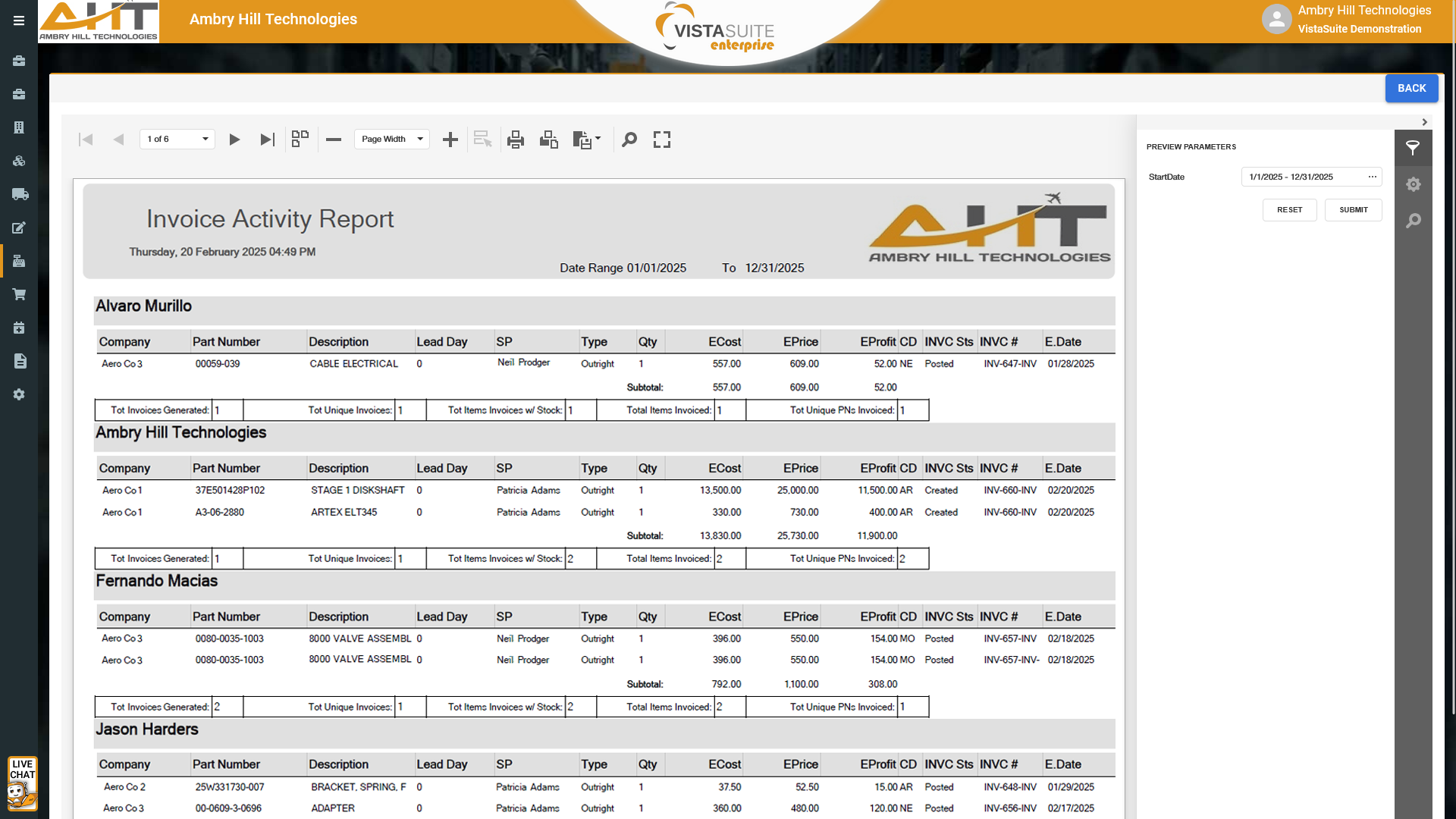Viewport: 1456px width, 819px height.
Task: Go to the next report page
Action: click(234, 140)
